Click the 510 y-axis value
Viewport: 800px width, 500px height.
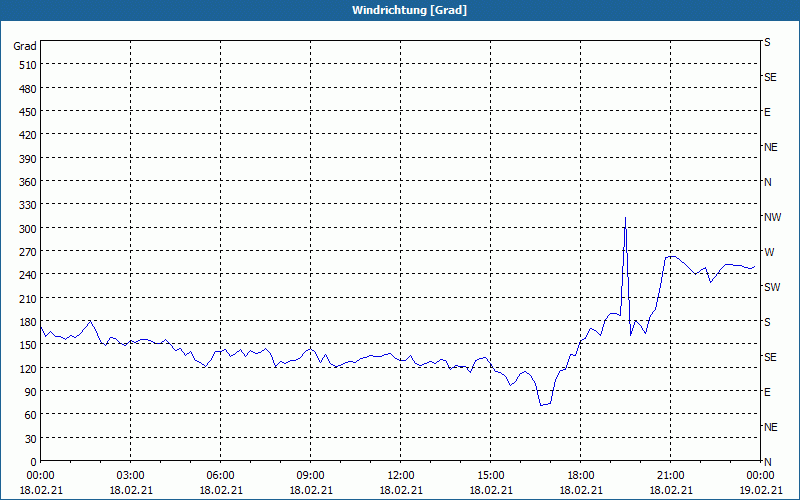click(x=28, y=65)
